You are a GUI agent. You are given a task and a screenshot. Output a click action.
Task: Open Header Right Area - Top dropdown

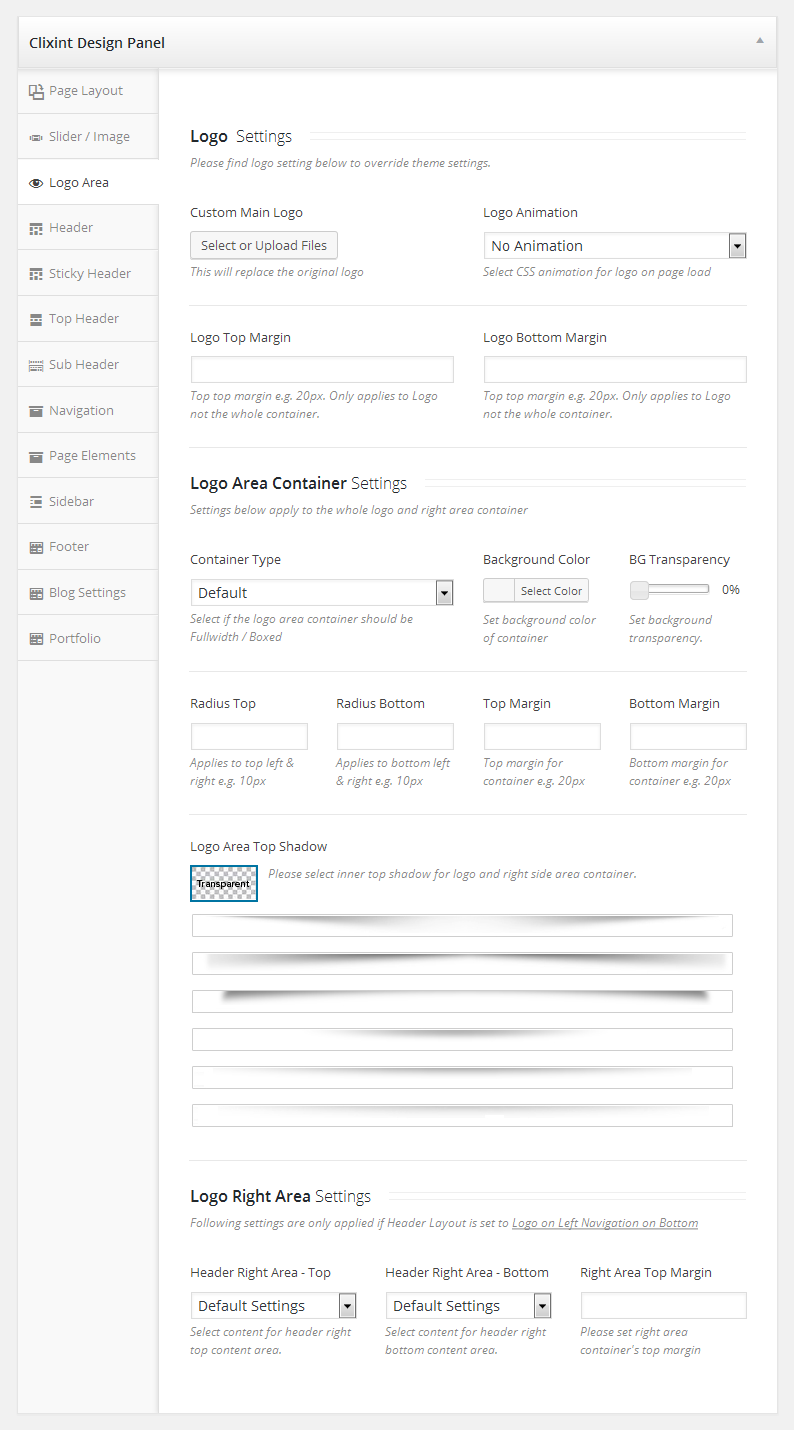(273, 1306)
